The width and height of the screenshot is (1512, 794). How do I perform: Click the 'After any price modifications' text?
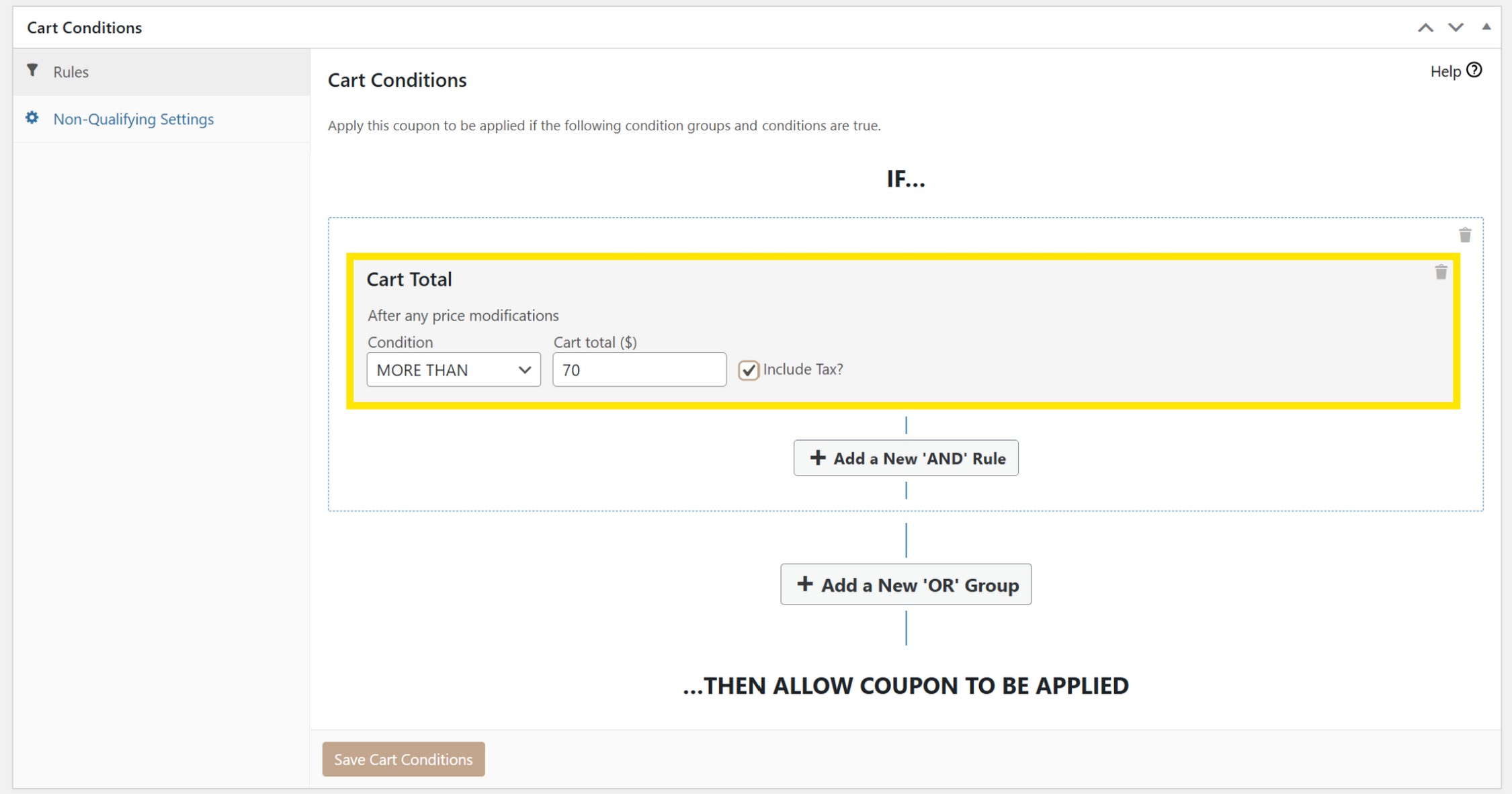tap(463, 316)
